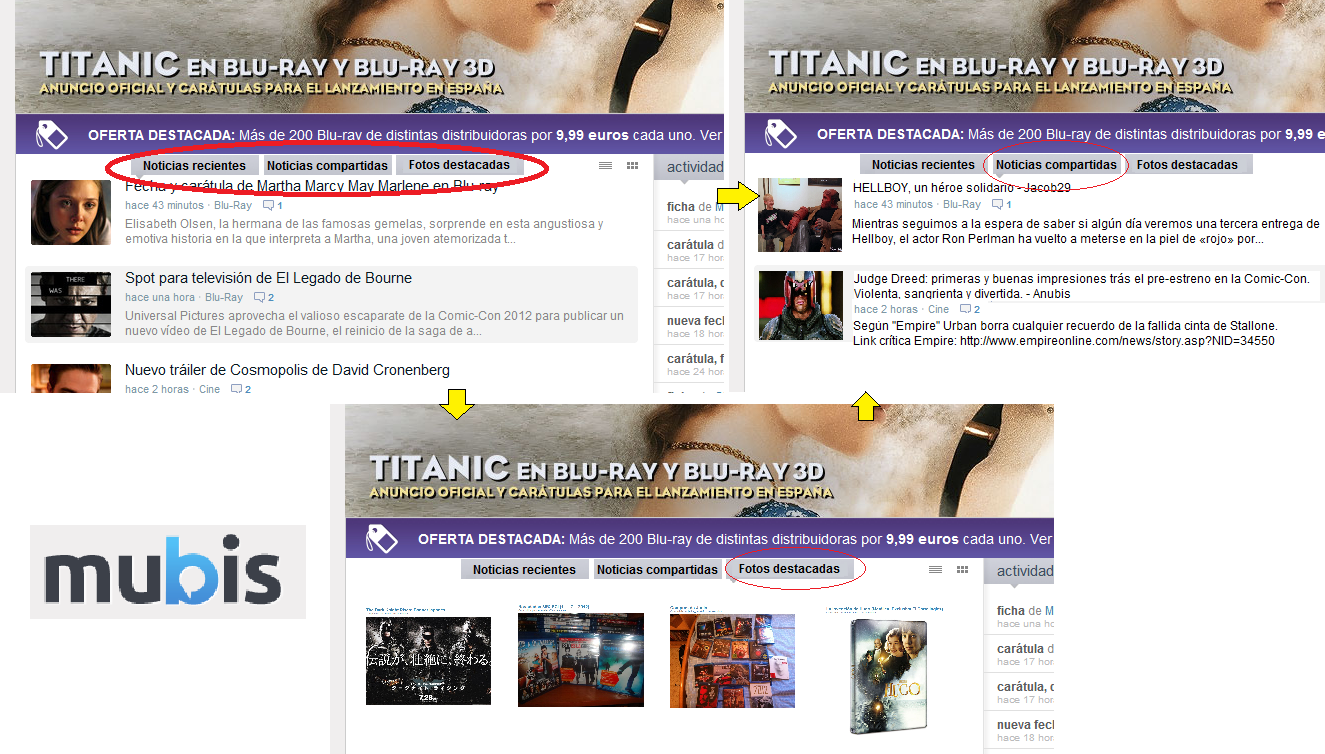Open comments of Cosmopolis trailer news
Image resolution: width=1325 pixels, height=754 pixels.
click(241, 389)
